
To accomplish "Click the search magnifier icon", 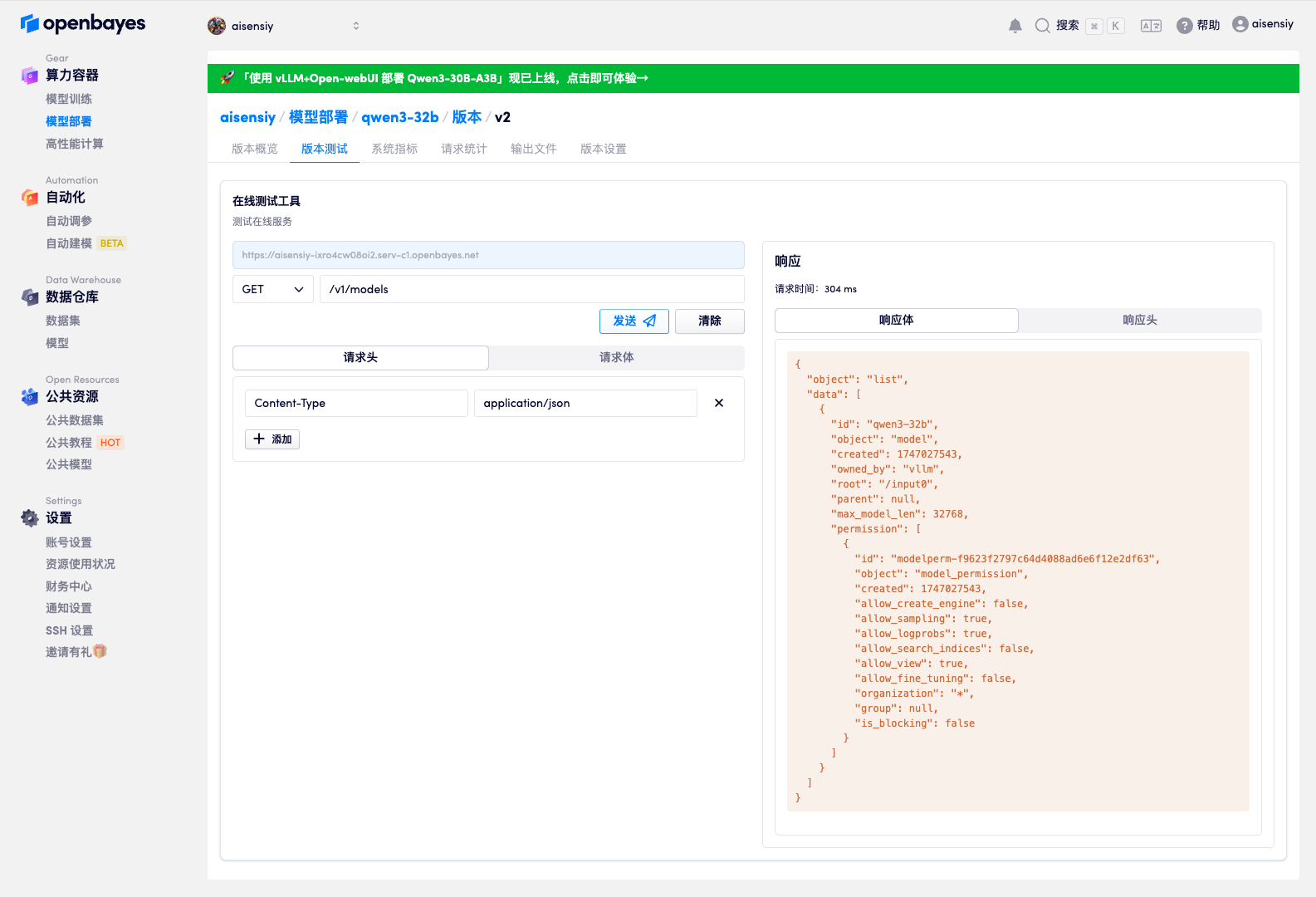I will 1042,26.
